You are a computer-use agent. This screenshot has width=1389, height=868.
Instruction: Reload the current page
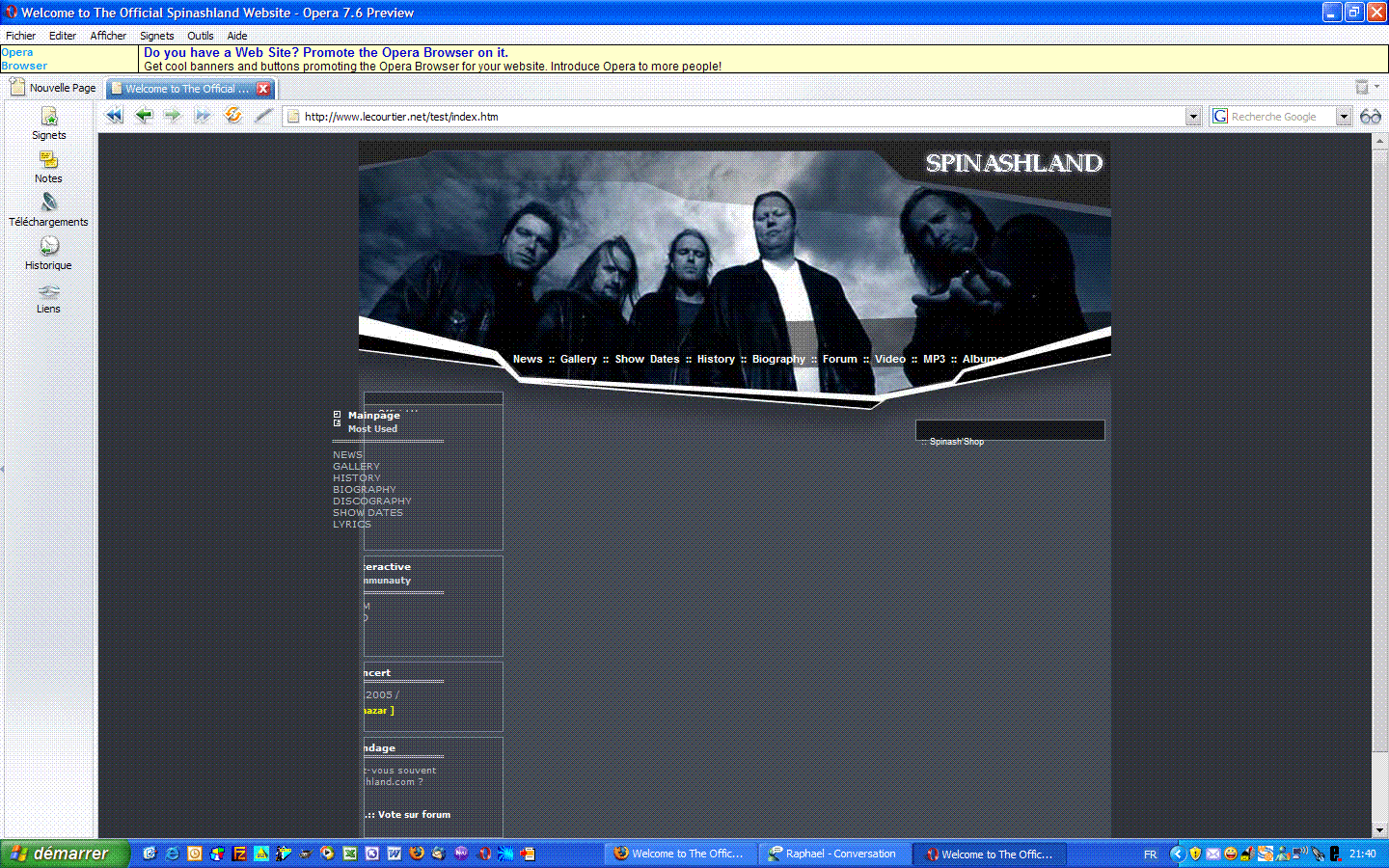pos(232,116)
